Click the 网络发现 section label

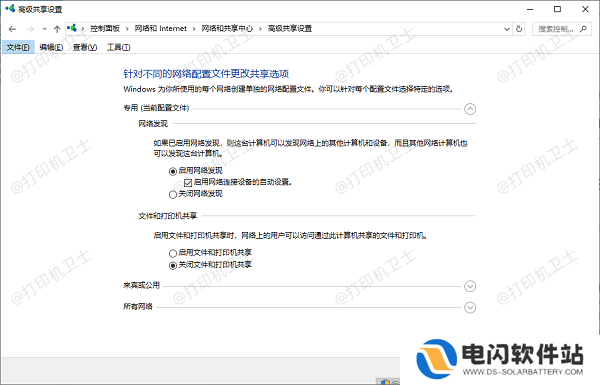[153, 124]
